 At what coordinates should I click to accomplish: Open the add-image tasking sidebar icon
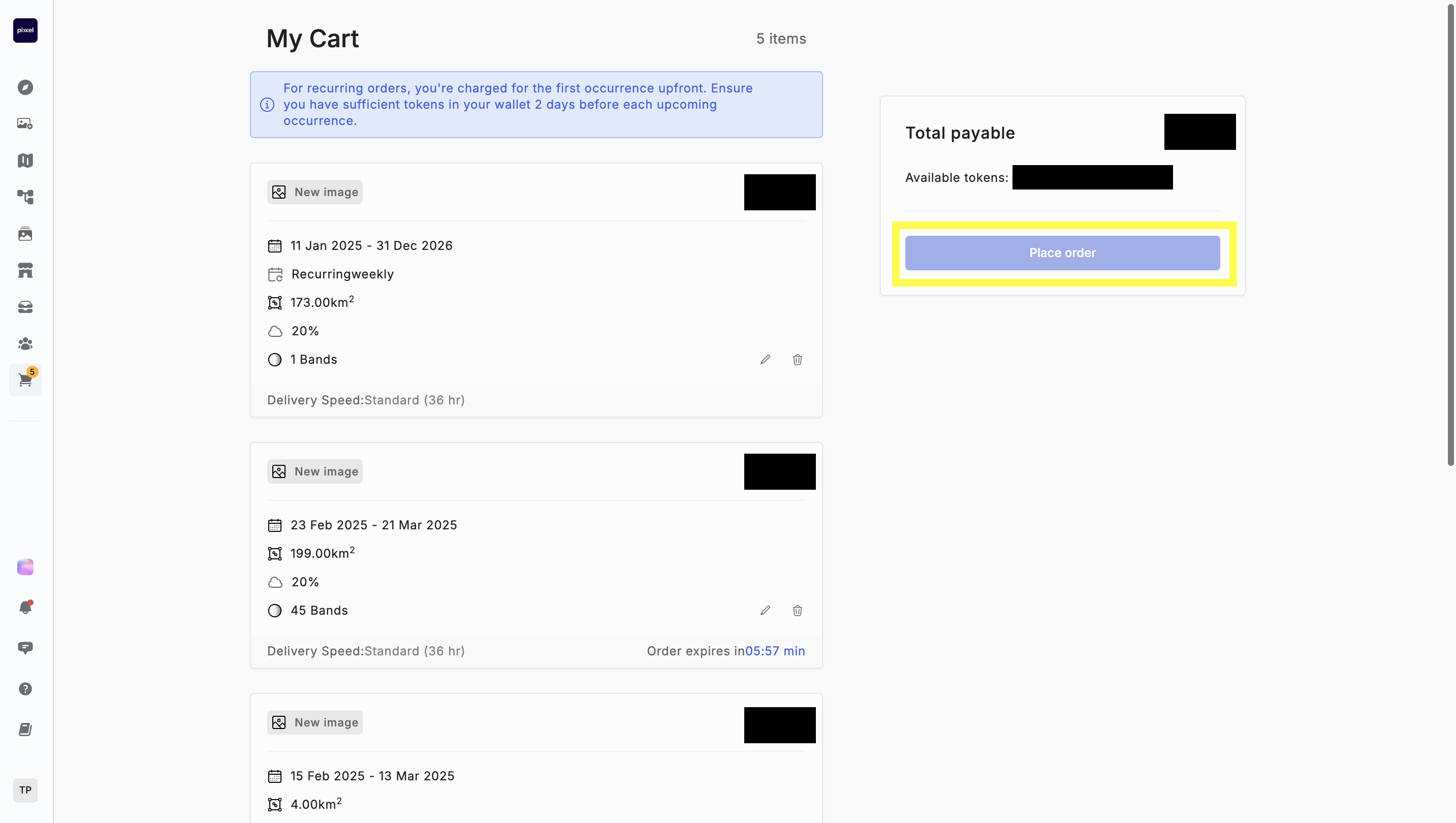(25, 123)
